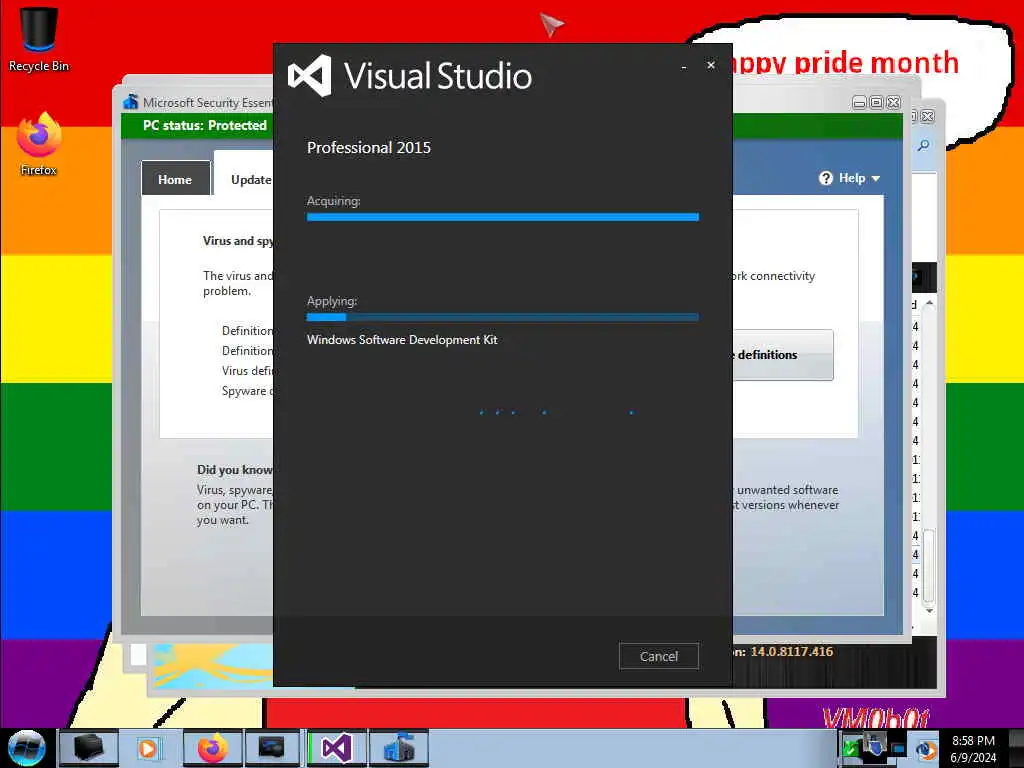Click 'Virus and spy' heading in Security Essentials

(238, 240)
